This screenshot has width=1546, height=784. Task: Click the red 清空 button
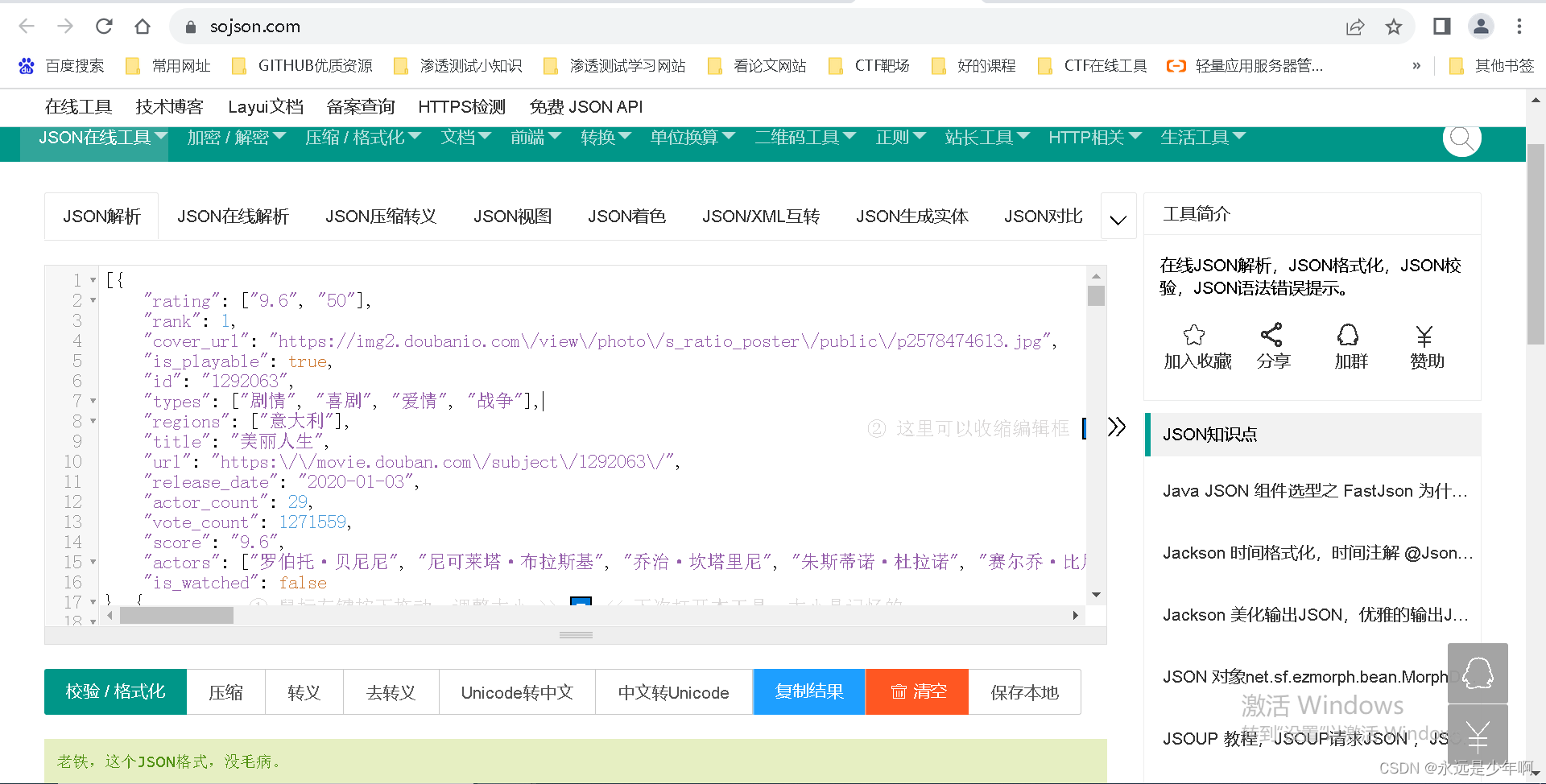click(x=917, y=691)
